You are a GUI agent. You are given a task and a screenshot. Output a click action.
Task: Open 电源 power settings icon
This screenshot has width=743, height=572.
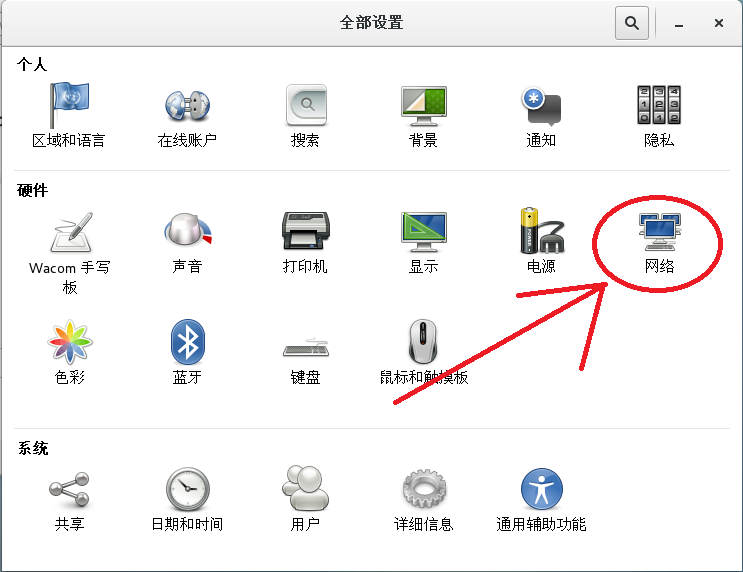(x=542, y=230)
